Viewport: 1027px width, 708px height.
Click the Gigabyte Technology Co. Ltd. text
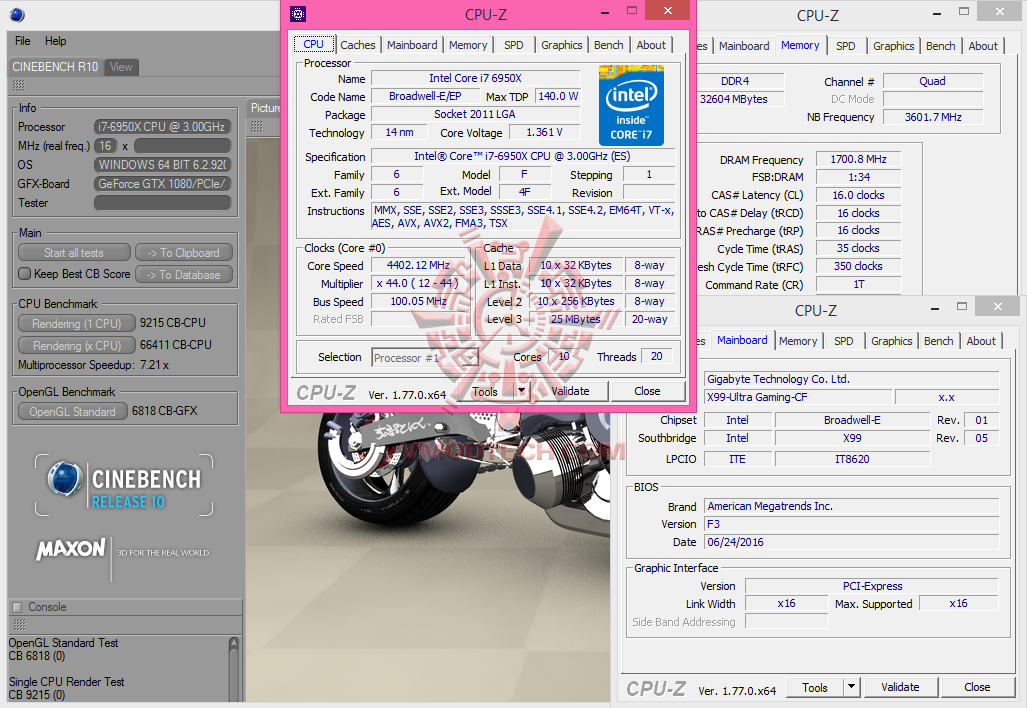pyautogui.click(x=778, y=379)
